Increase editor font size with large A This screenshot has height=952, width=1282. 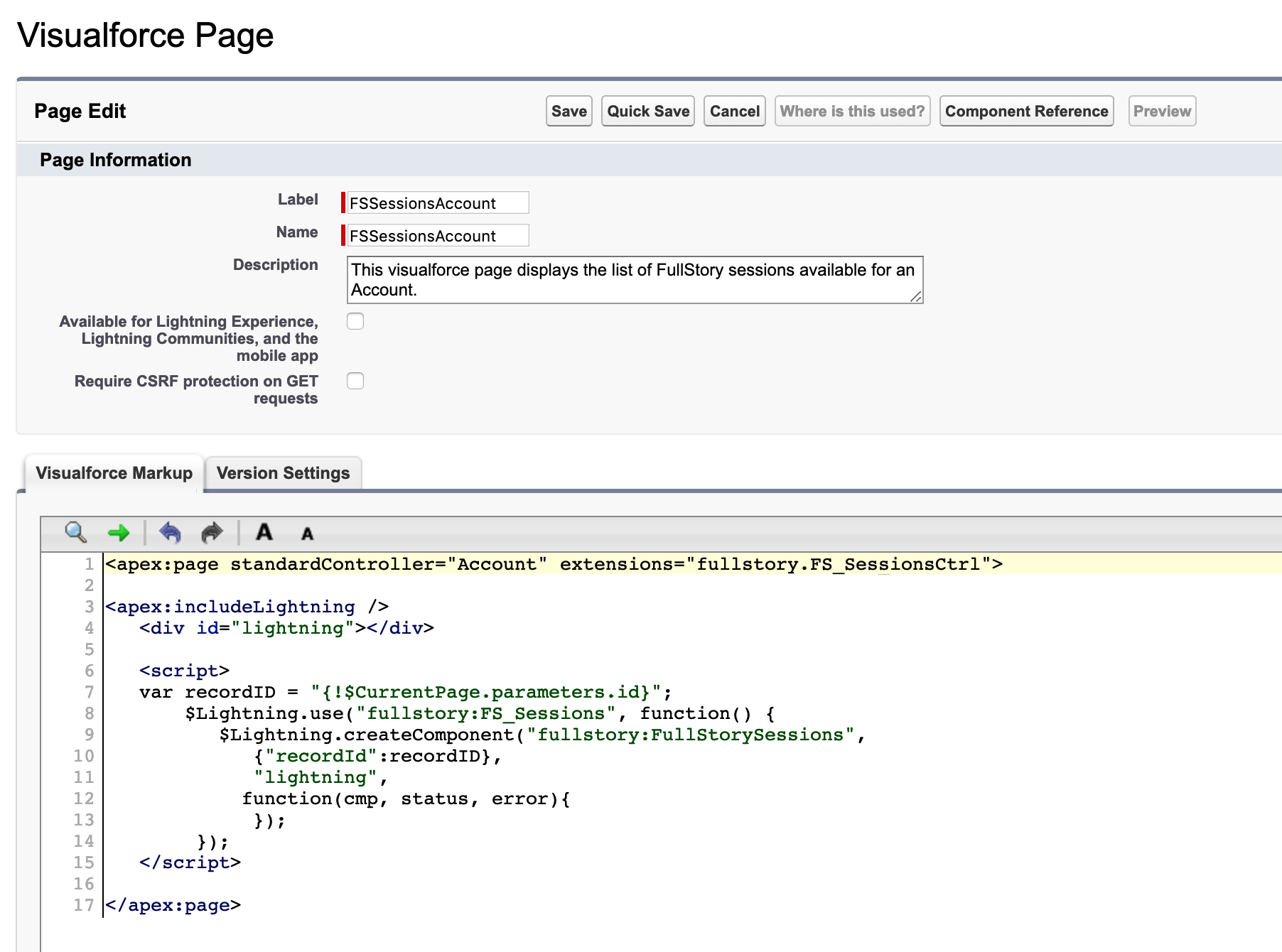coord(264,532)
